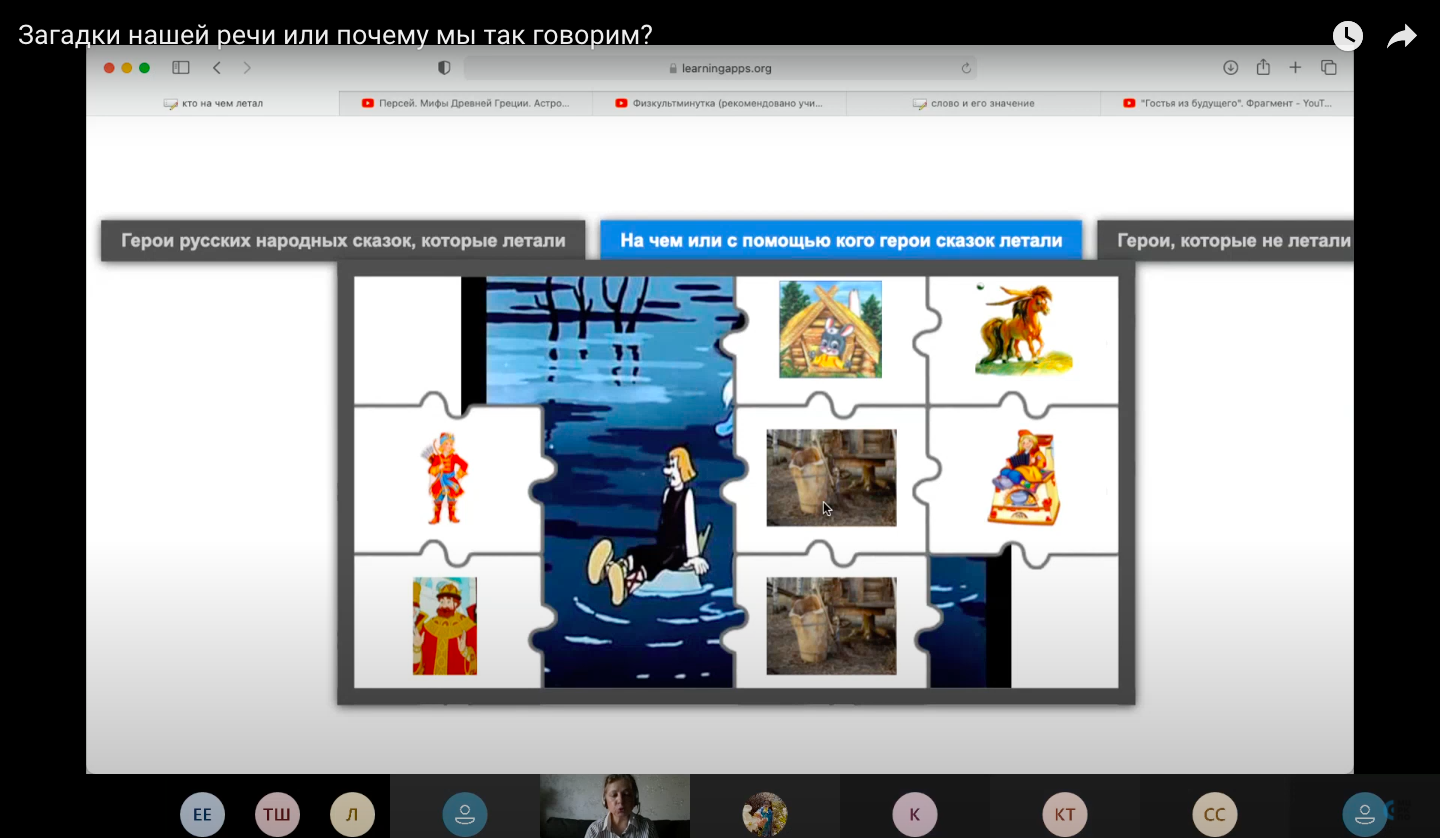Show Safari tab overview icon

pos(1329,68)
